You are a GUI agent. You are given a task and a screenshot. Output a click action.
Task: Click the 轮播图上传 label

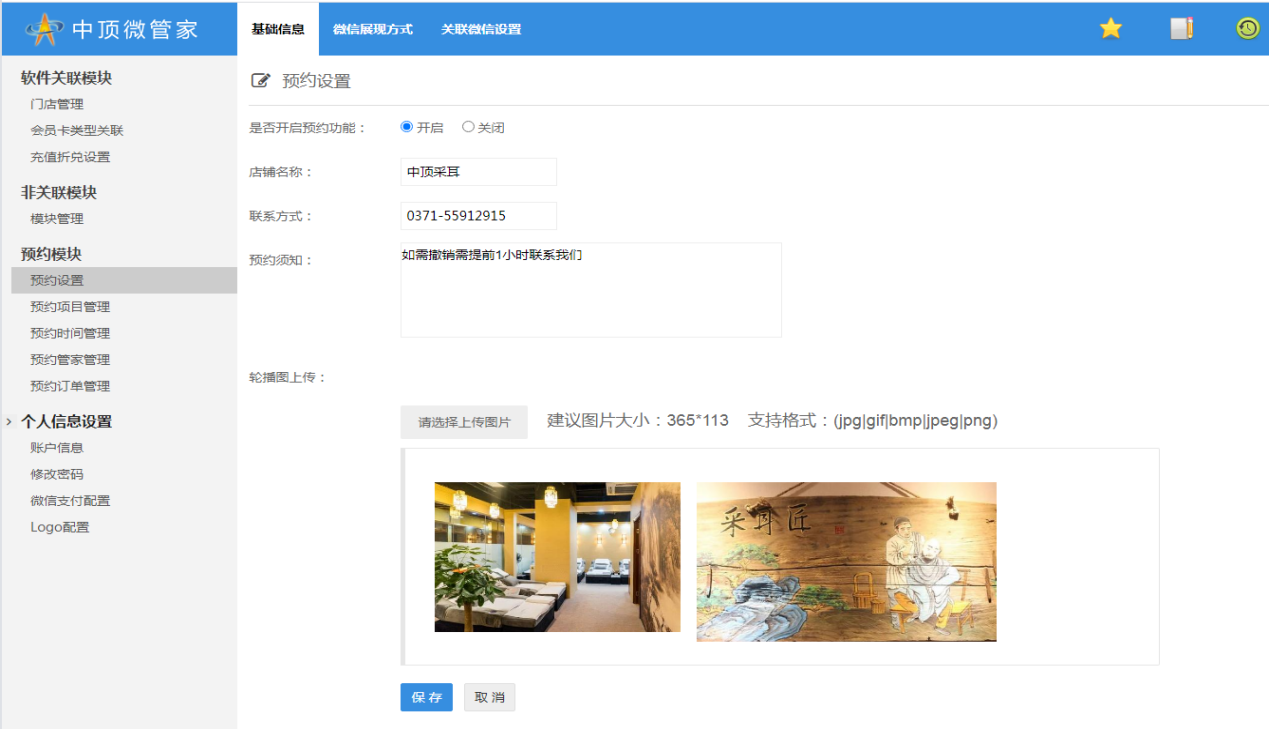click(288, 378)
